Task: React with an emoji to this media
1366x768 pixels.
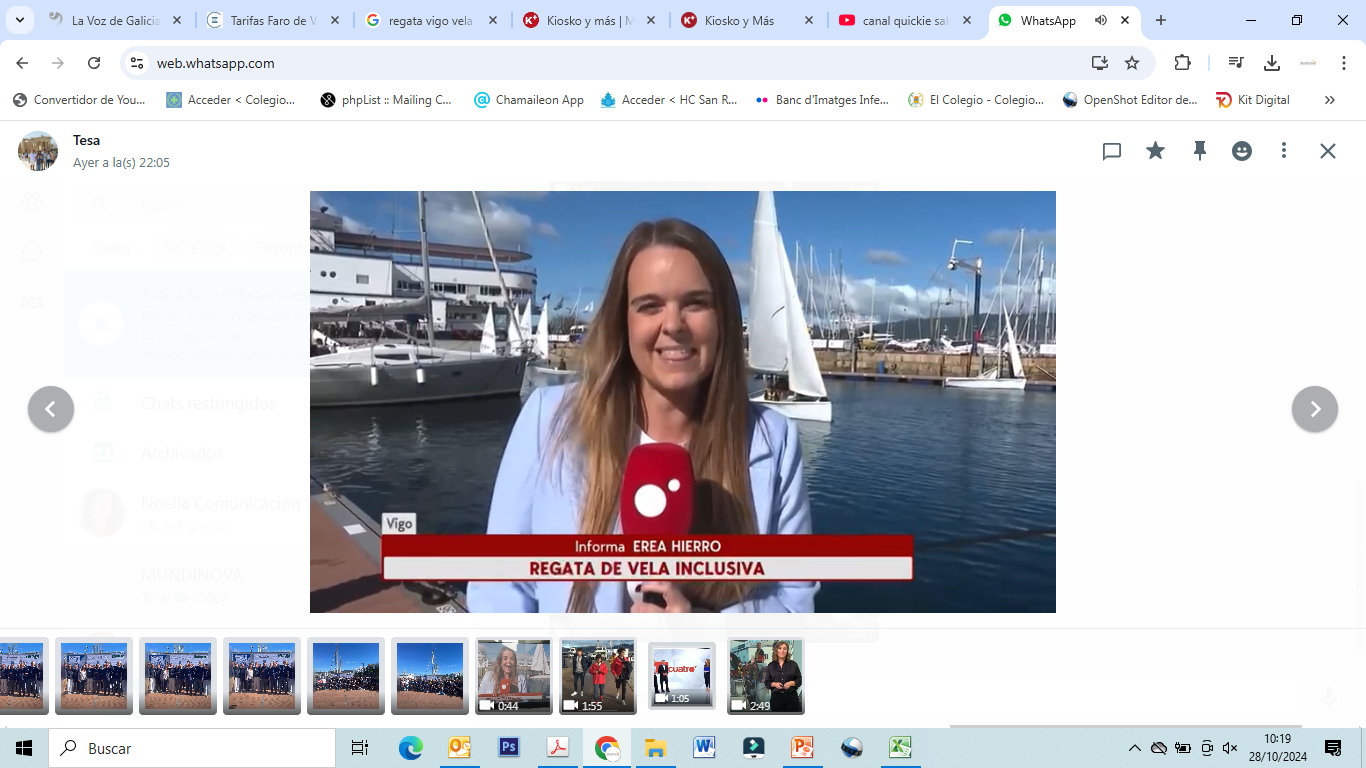Action: (1241, 150)
